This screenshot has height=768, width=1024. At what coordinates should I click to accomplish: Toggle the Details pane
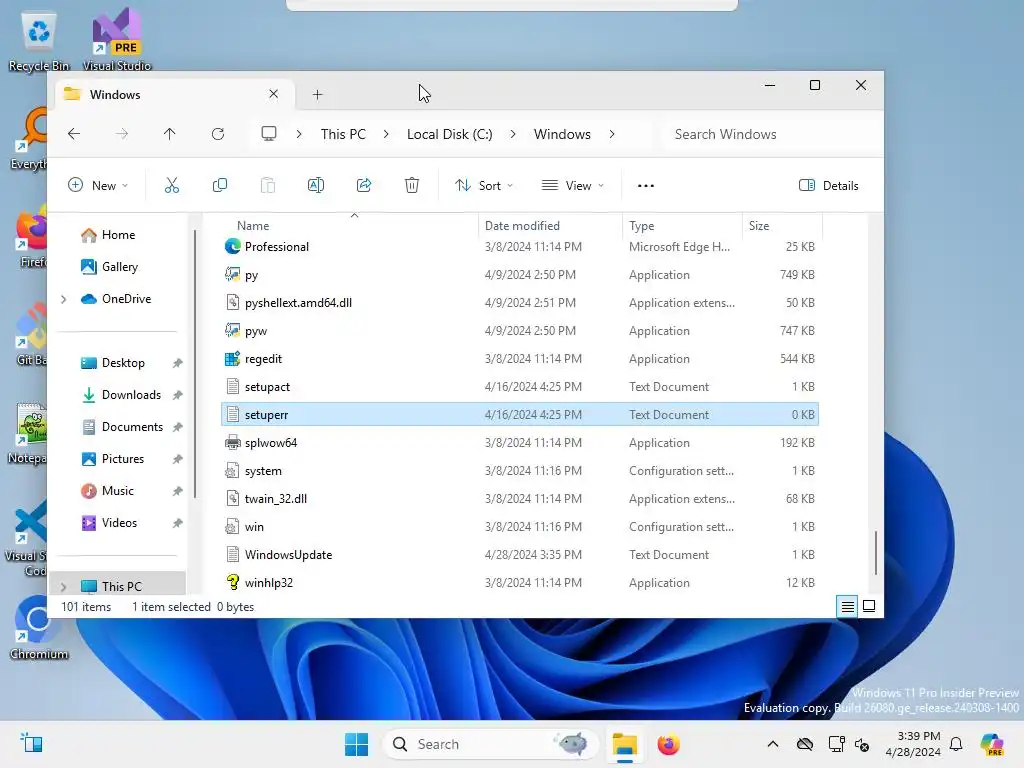tap(829, 185)
